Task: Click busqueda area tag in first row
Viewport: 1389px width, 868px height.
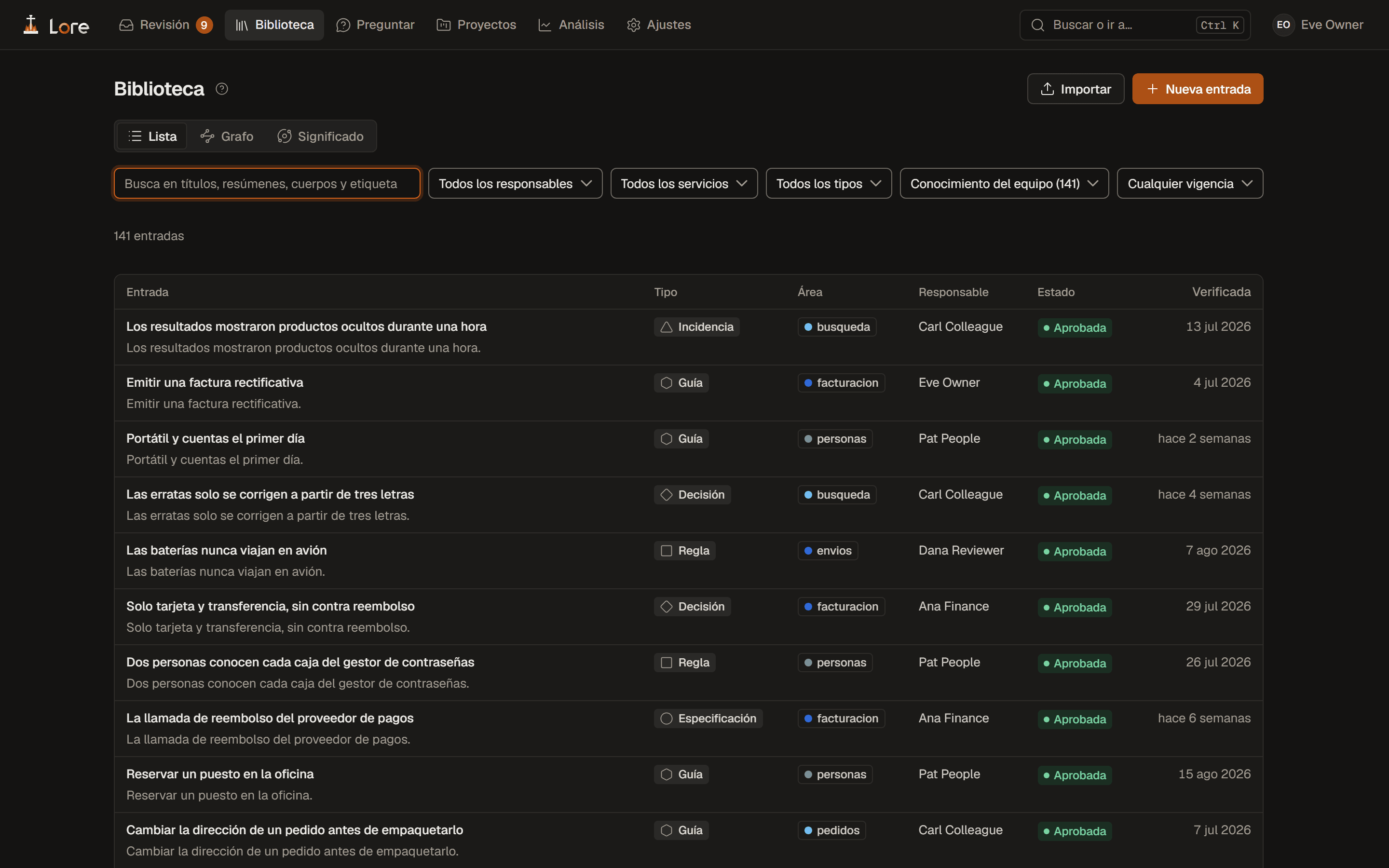Action: (836, 326)
